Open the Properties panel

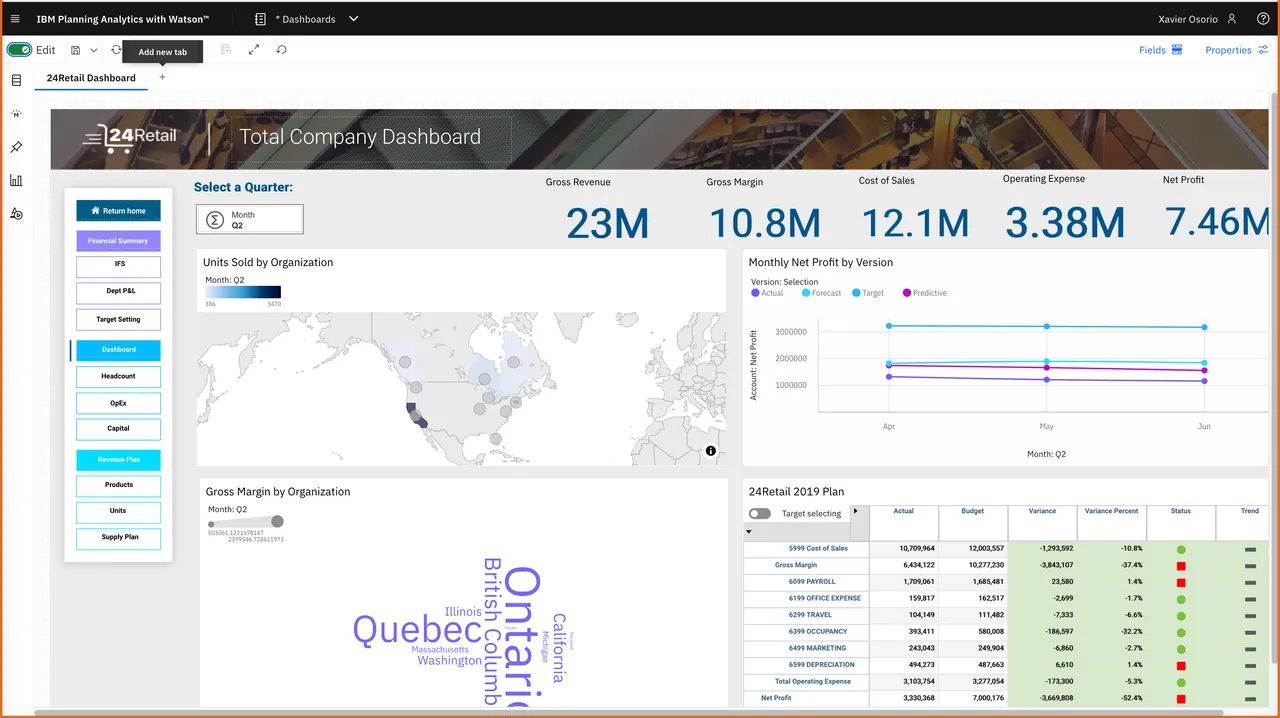pos(1237,50)
